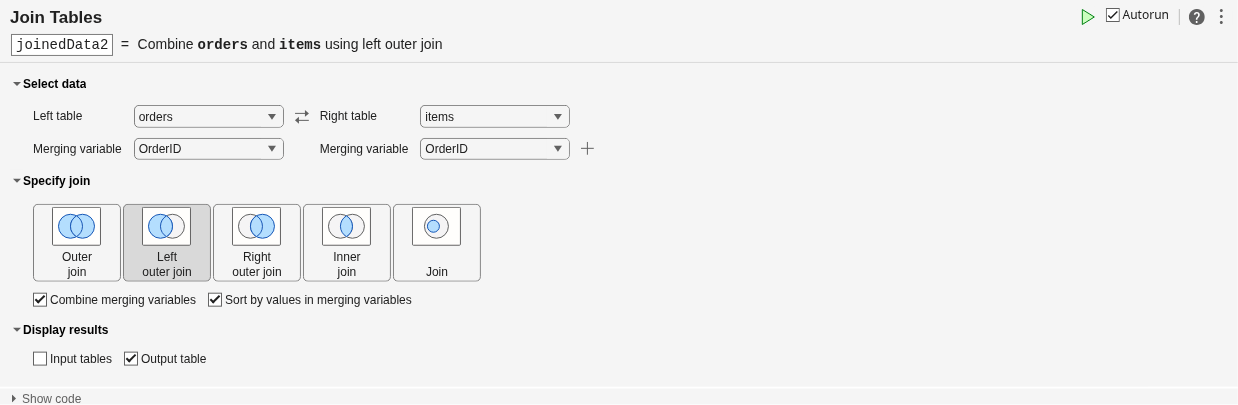Edit the joinedData2 output name field
The width and height of the screenshot is (1238, 405).
(x=62, y=45)
